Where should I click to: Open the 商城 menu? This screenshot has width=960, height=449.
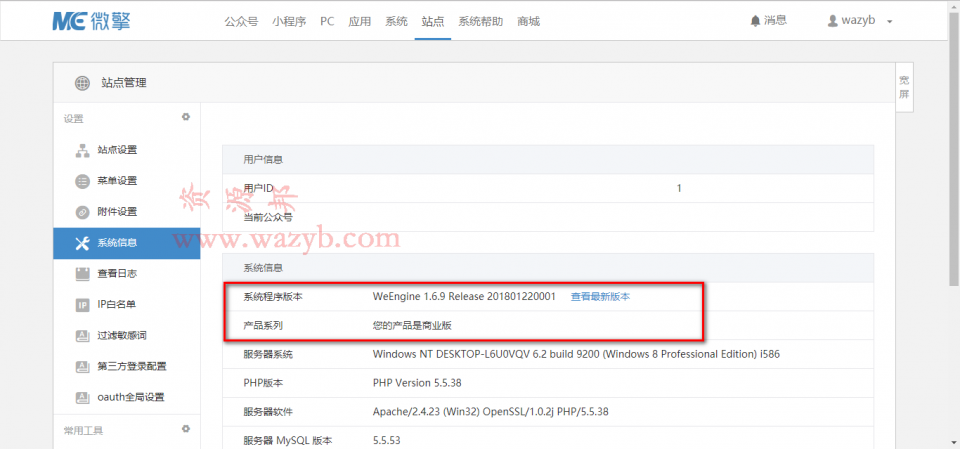pyautogui.click(x=528, y=21)
